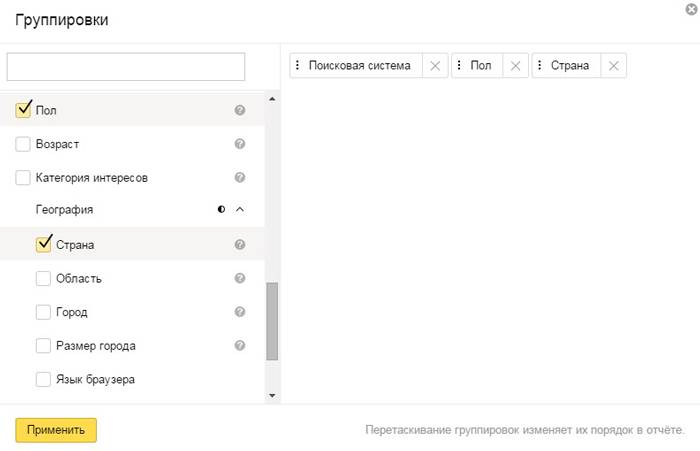Click half-filled circle icon in География row
This screenshot has height=451, width=700.
[x=221, y=210]
